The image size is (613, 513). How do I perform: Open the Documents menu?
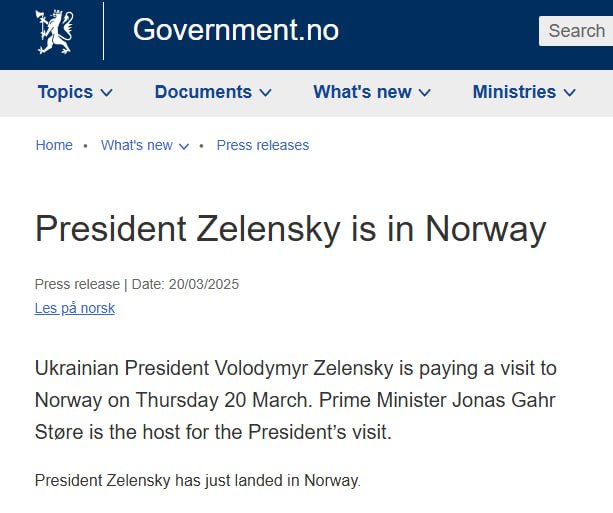click(x=203, y=92)
